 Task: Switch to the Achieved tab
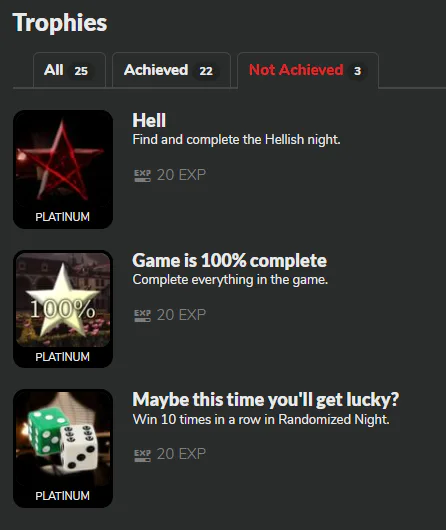coord(171,70)
